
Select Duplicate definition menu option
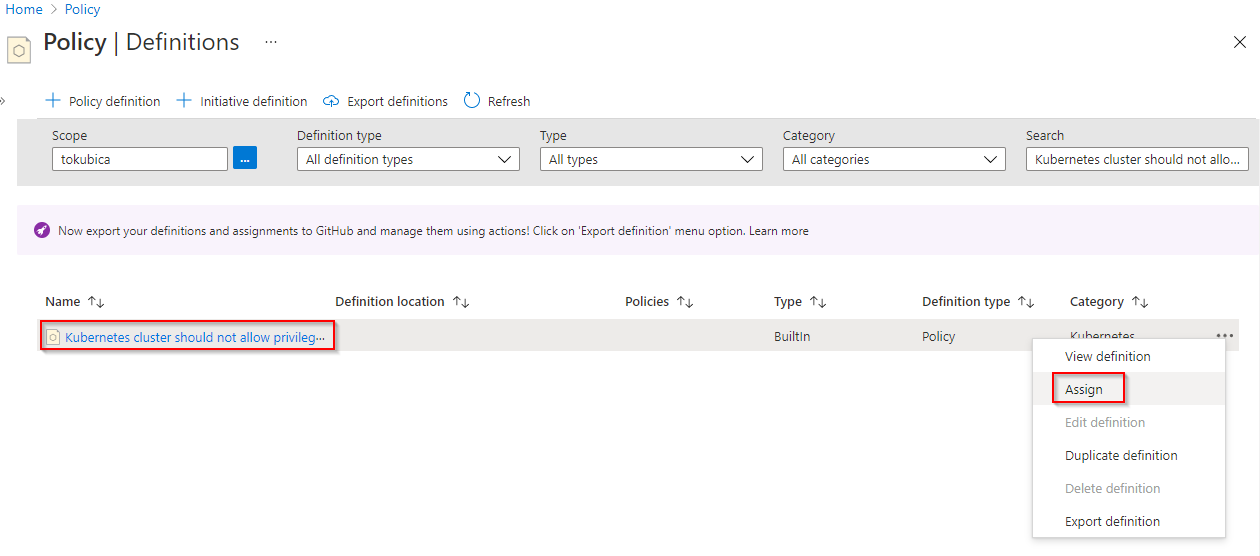pos(1121,455)
